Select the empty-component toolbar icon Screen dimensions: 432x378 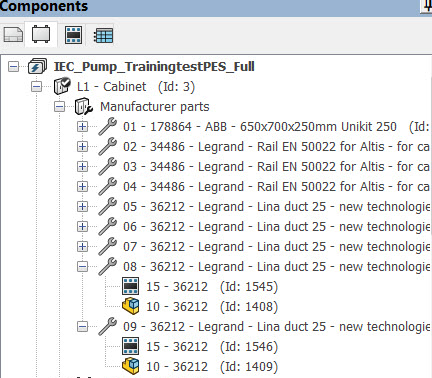click(x=41, y=34)
